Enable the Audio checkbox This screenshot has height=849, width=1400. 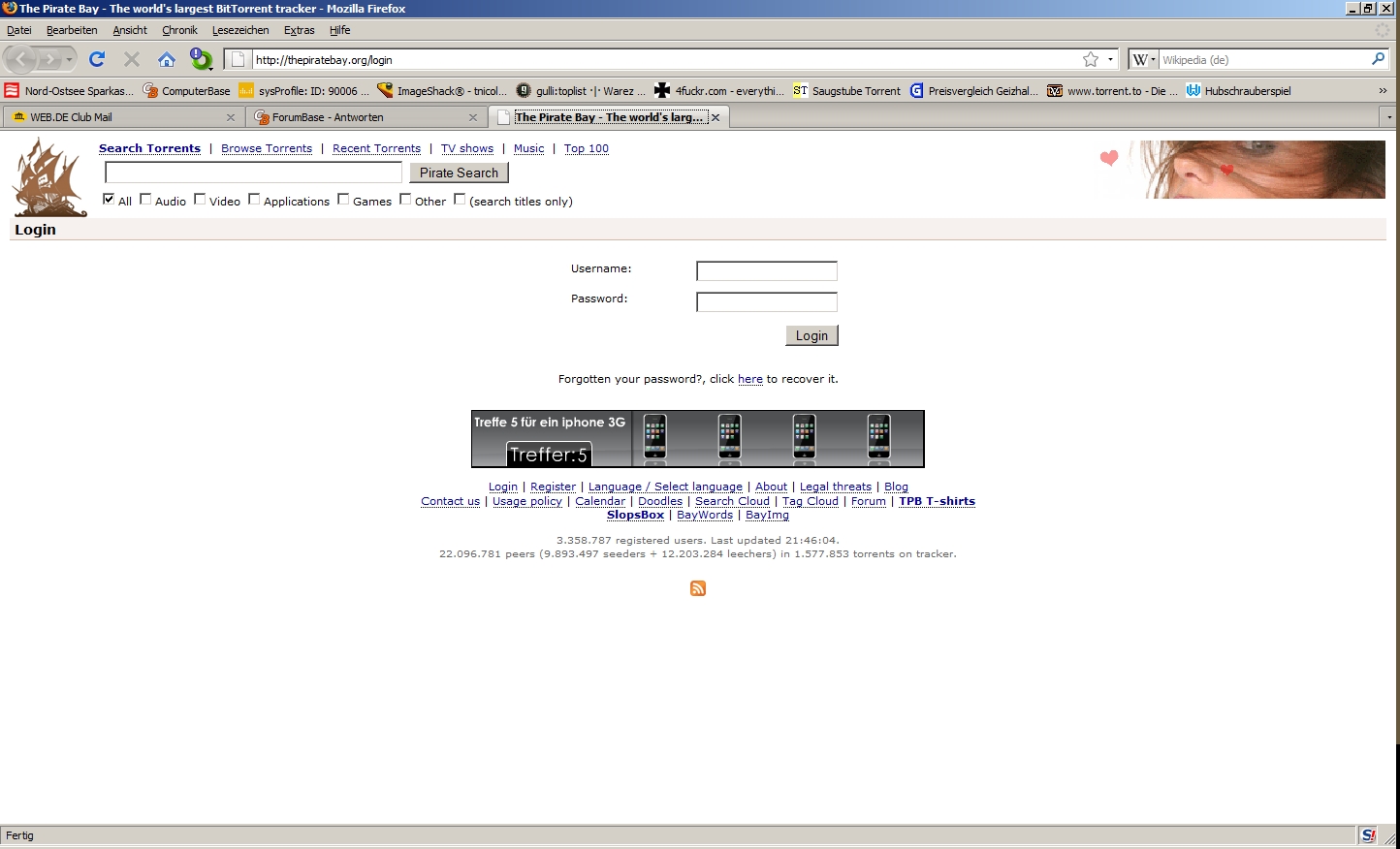click(x=145, y=199)
